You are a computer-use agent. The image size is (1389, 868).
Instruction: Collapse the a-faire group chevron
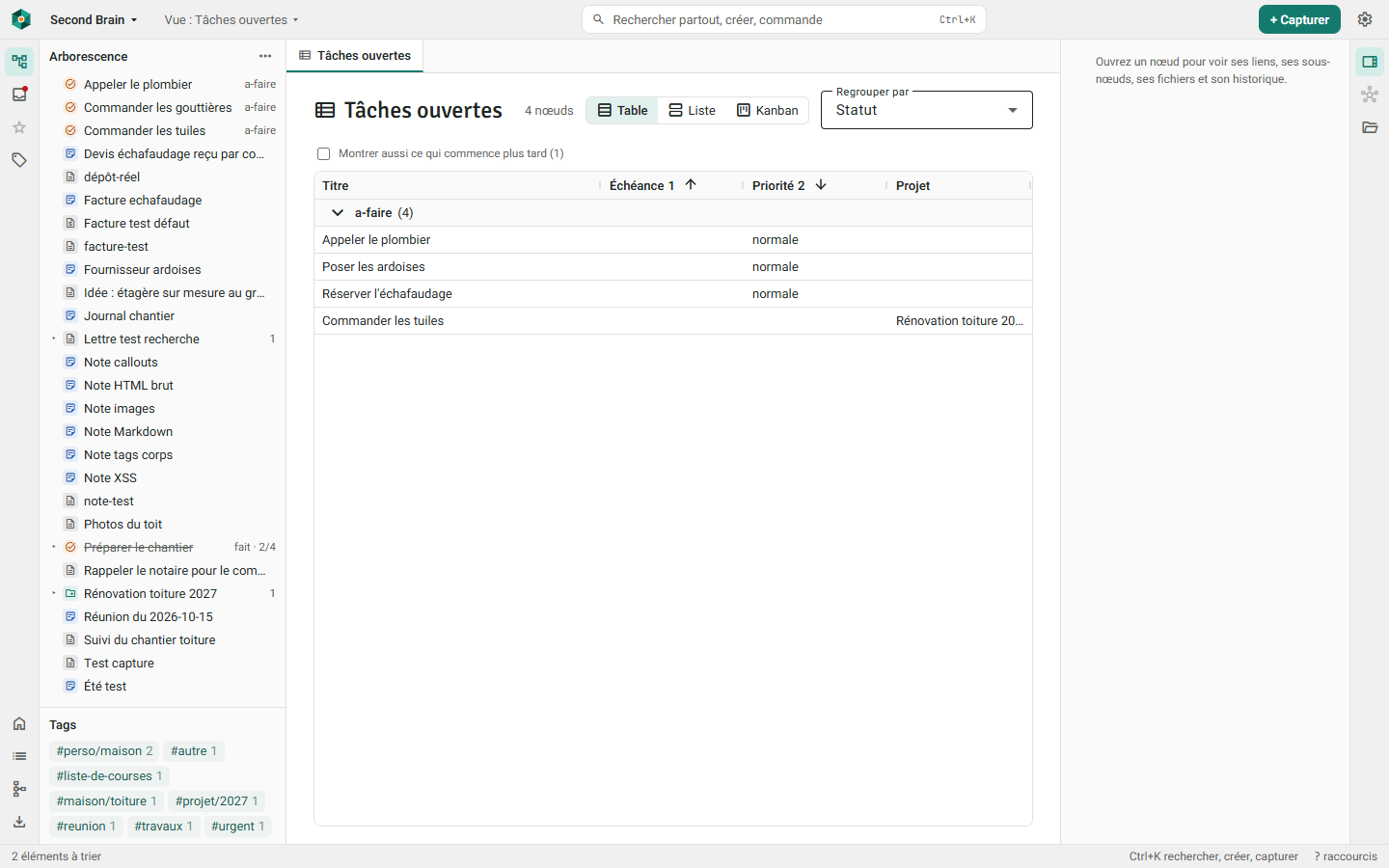point(338,212)
